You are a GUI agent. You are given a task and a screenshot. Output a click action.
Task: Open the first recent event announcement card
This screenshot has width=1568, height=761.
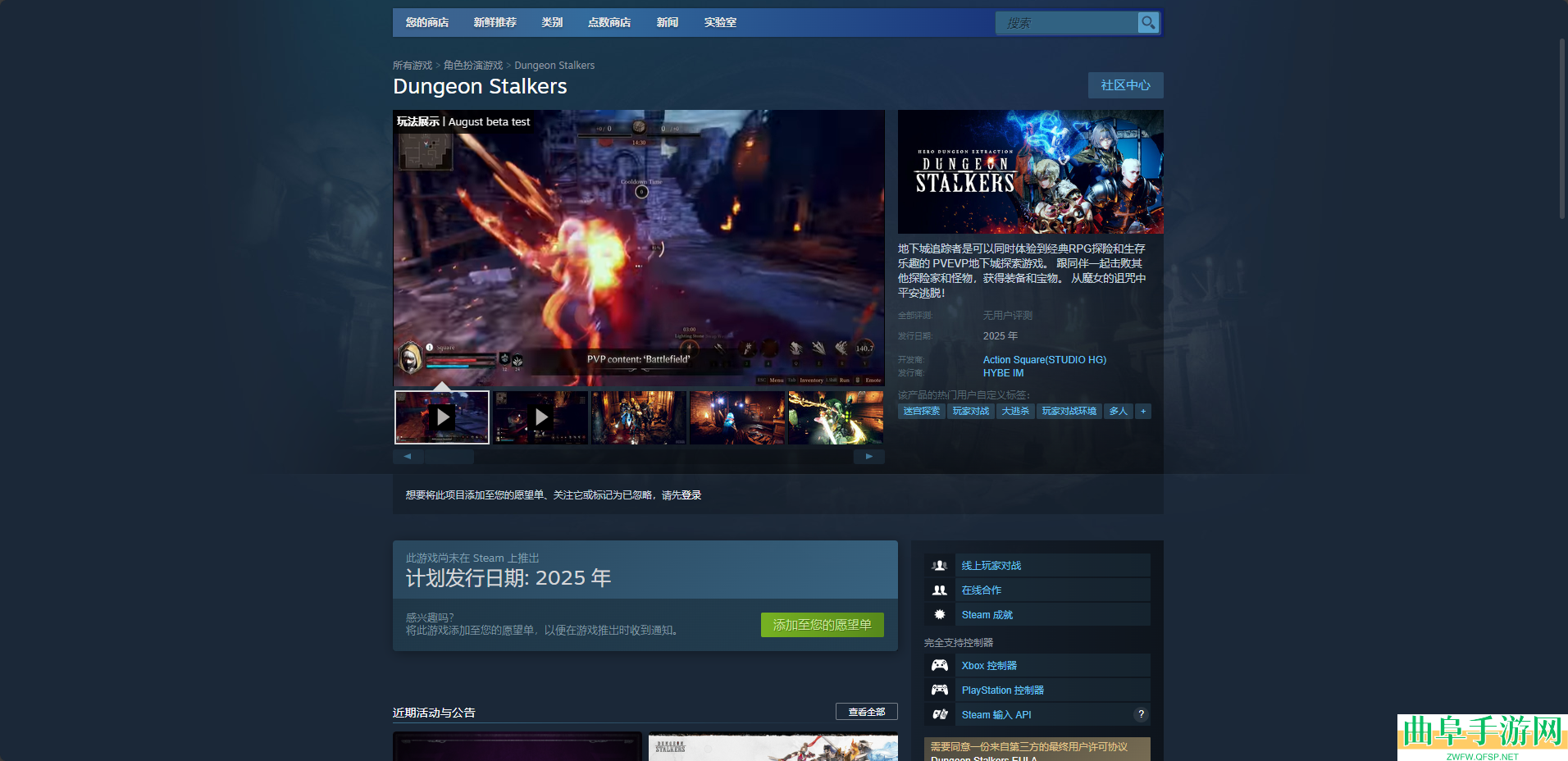517,747
